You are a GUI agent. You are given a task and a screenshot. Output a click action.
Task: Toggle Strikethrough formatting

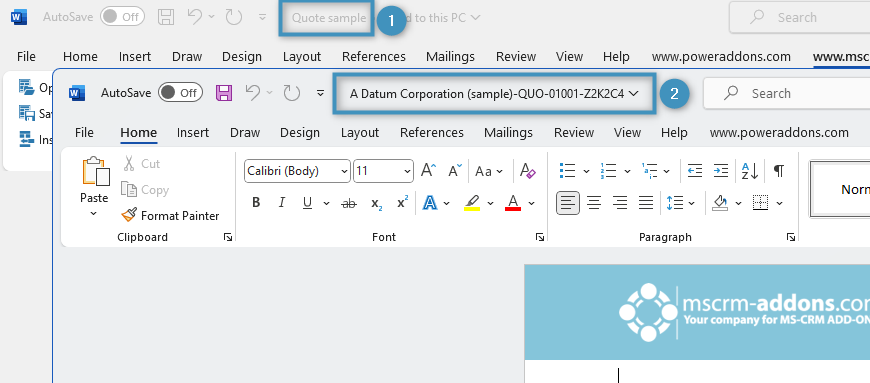pos(349,203)
